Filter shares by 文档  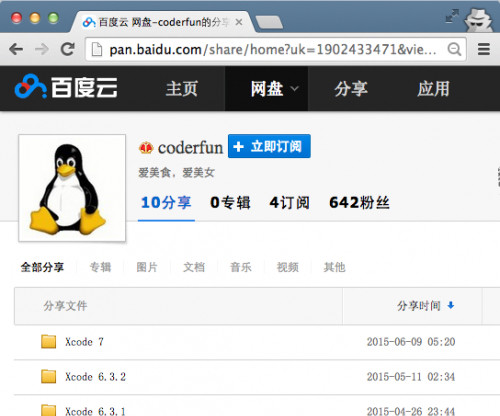click(194, 267)
